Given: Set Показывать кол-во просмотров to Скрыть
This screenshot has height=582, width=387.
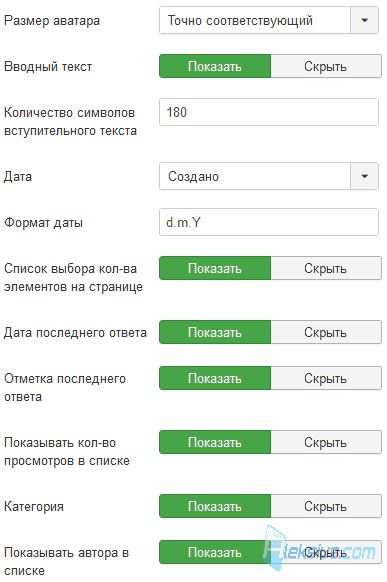Looking at the screenshot, I should (326, 442).
